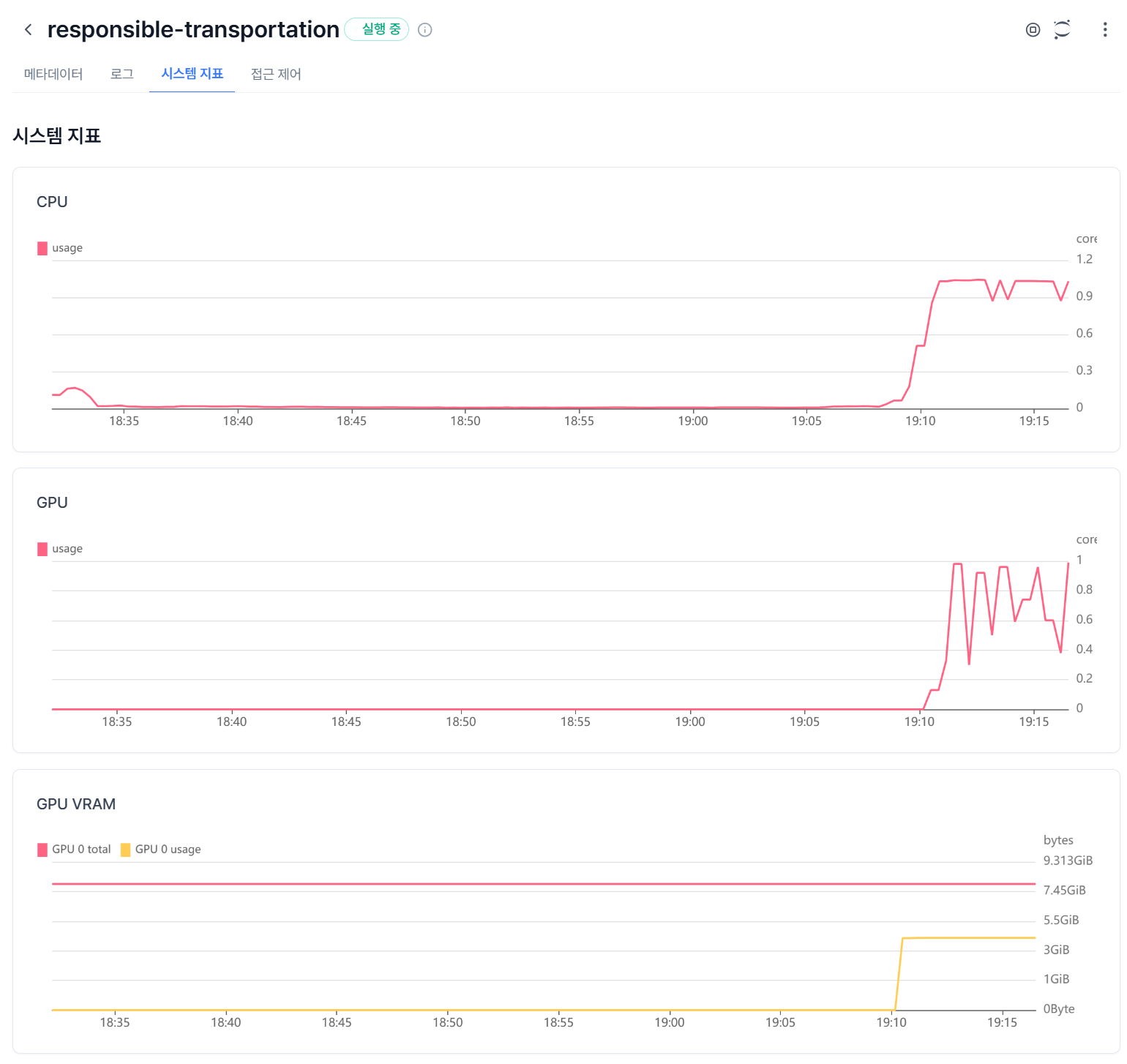Click the 5.5GiB axis label

coord(1061,921)
